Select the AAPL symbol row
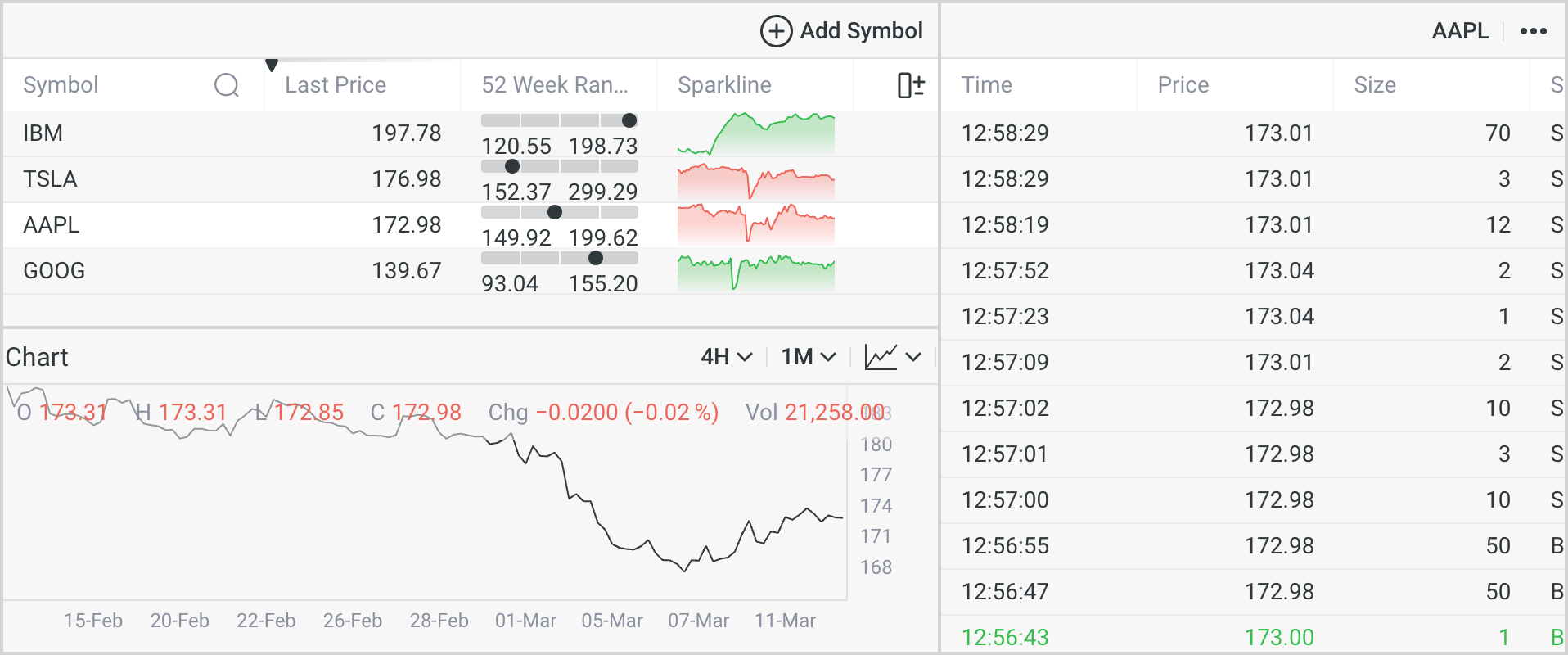 point(471,225)
